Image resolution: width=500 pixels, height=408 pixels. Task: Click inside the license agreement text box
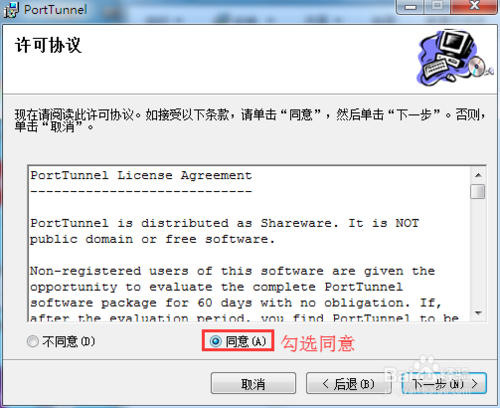pos(249,243)
